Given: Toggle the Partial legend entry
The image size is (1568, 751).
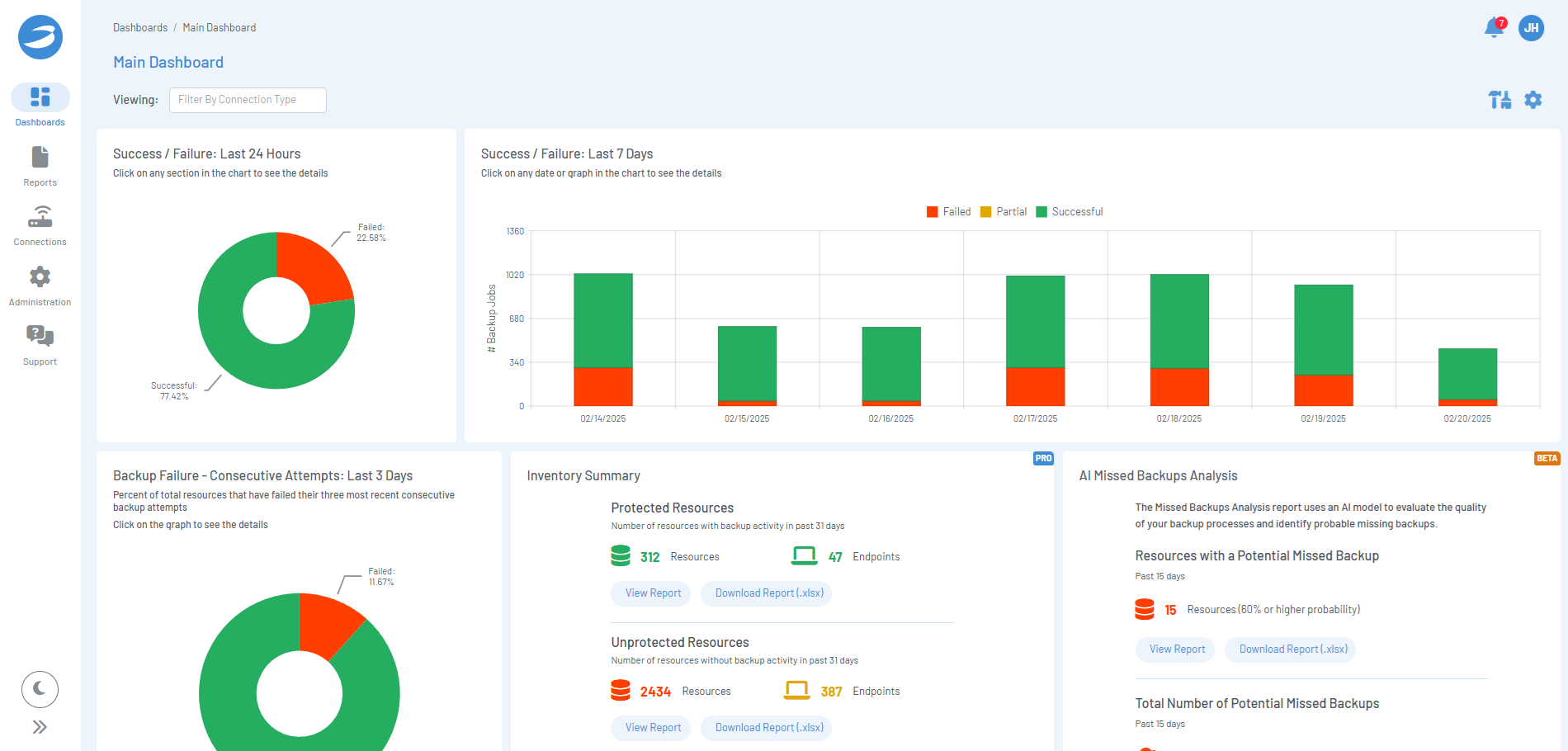Looking at the screenshot, I should tap(1003, 212).
